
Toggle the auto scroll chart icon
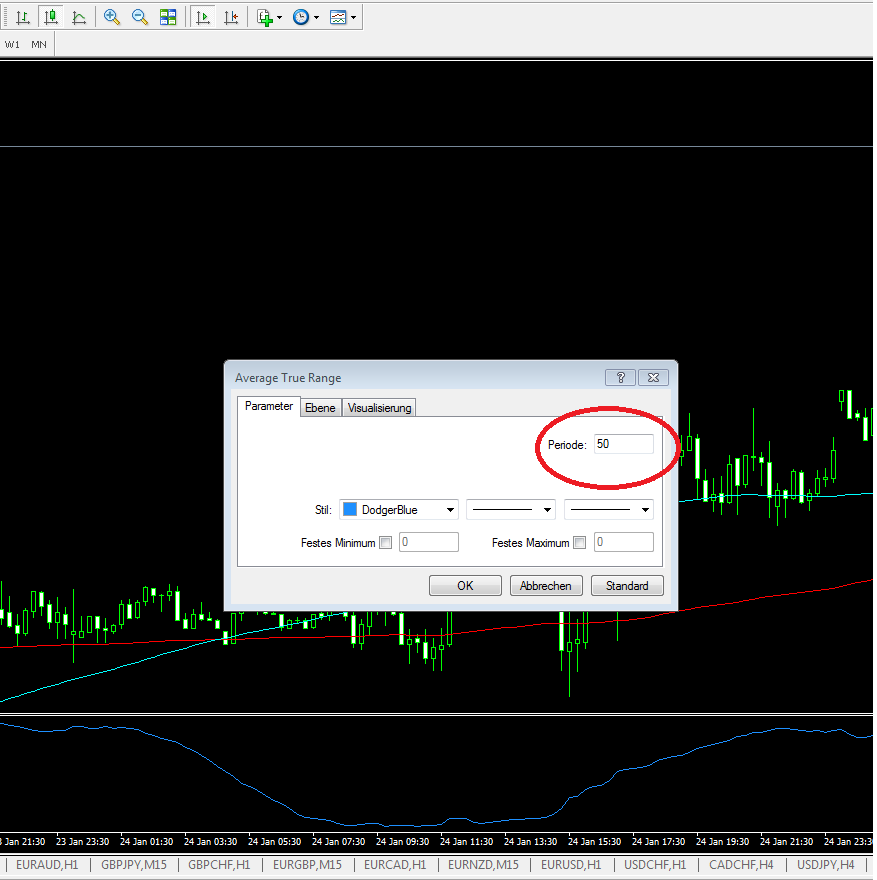pyautogui.click(x=203, y=17)
